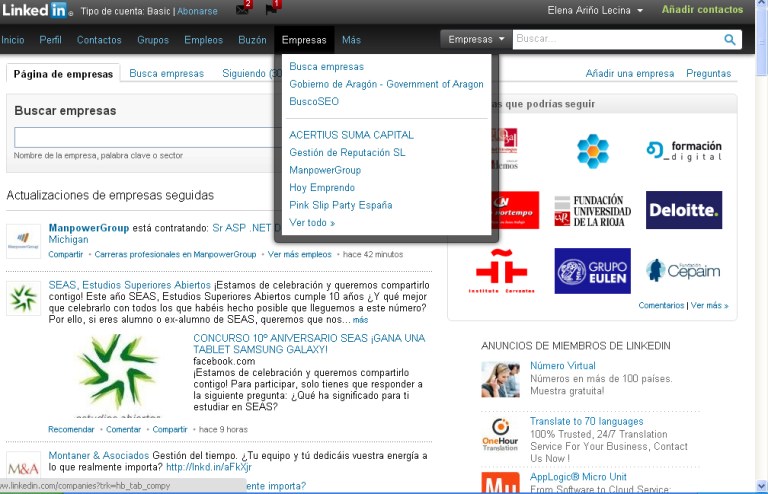Choose Pink Slip Party España entry
768x494 pixels.
340,205
